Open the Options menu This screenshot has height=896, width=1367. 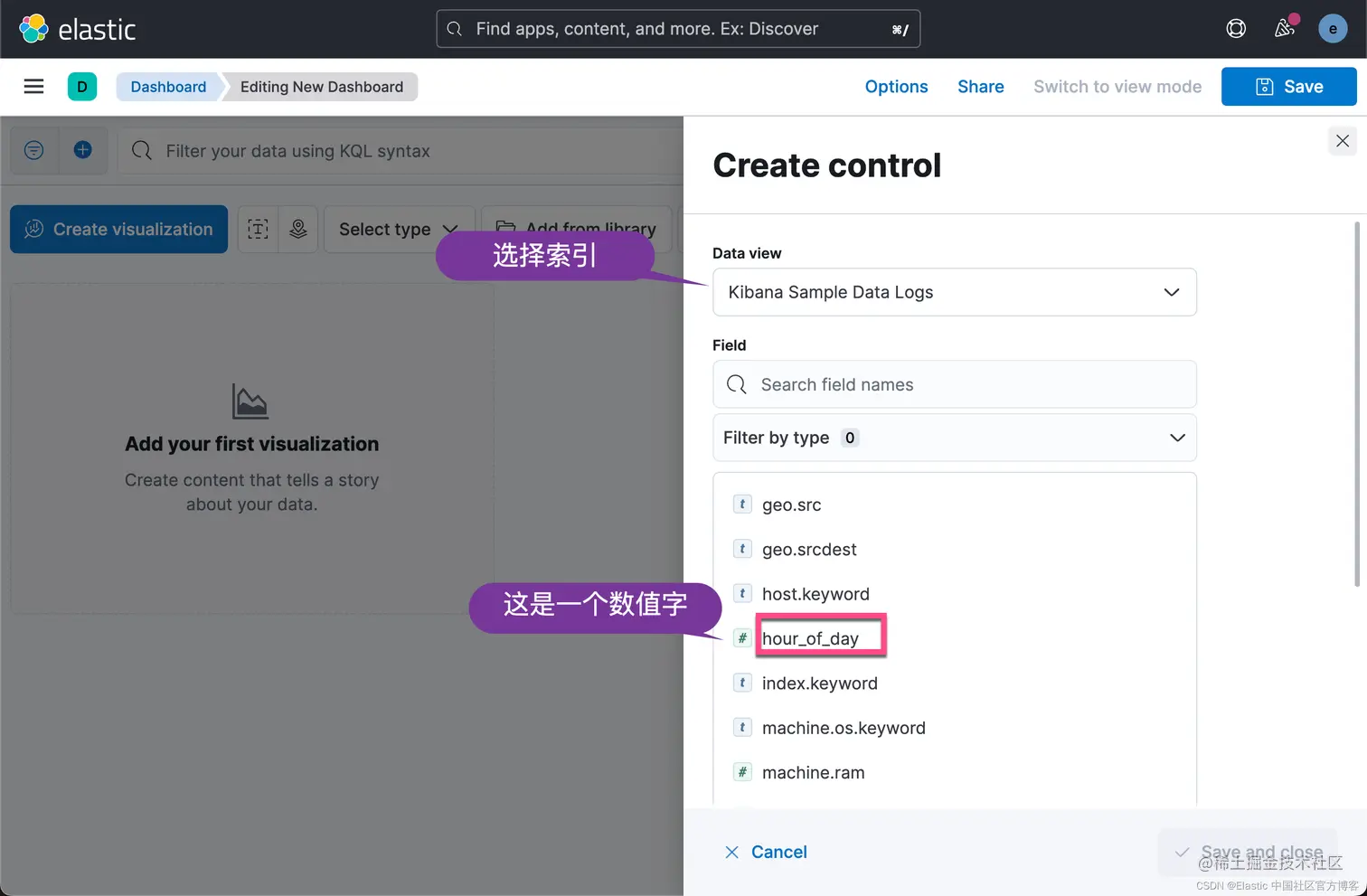[896, 87]
